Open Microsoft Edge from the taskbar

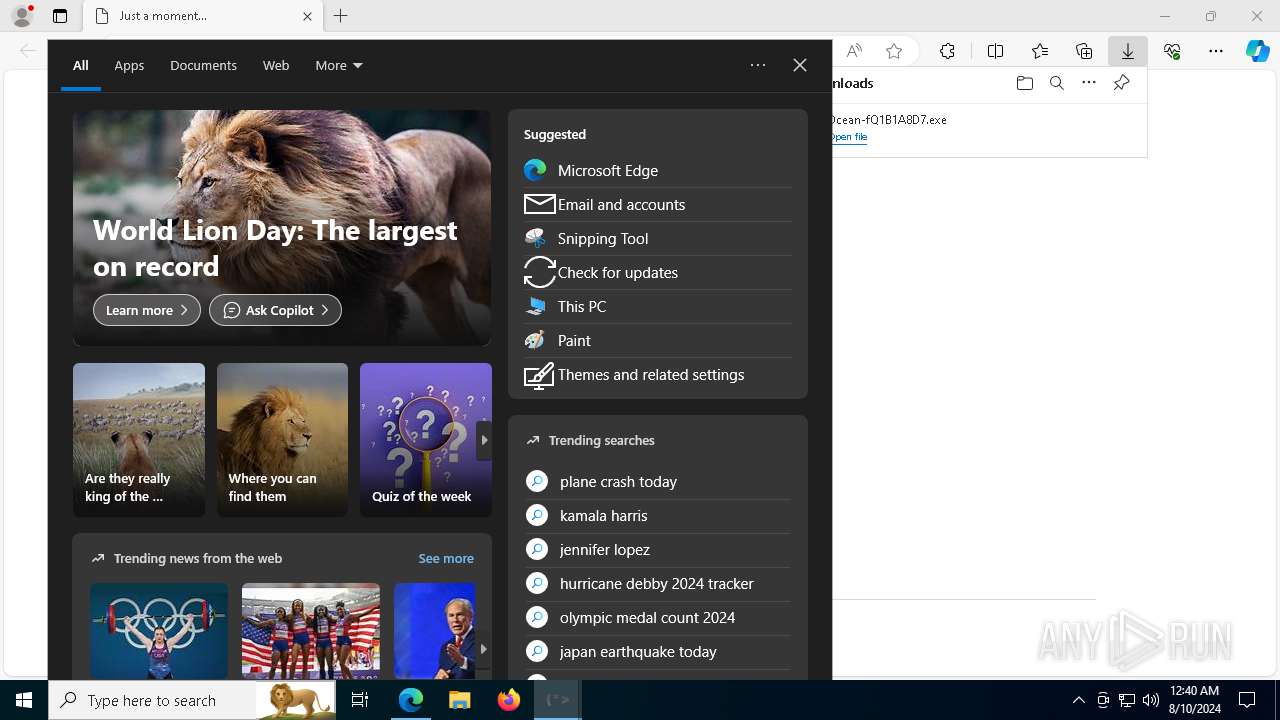411,700
